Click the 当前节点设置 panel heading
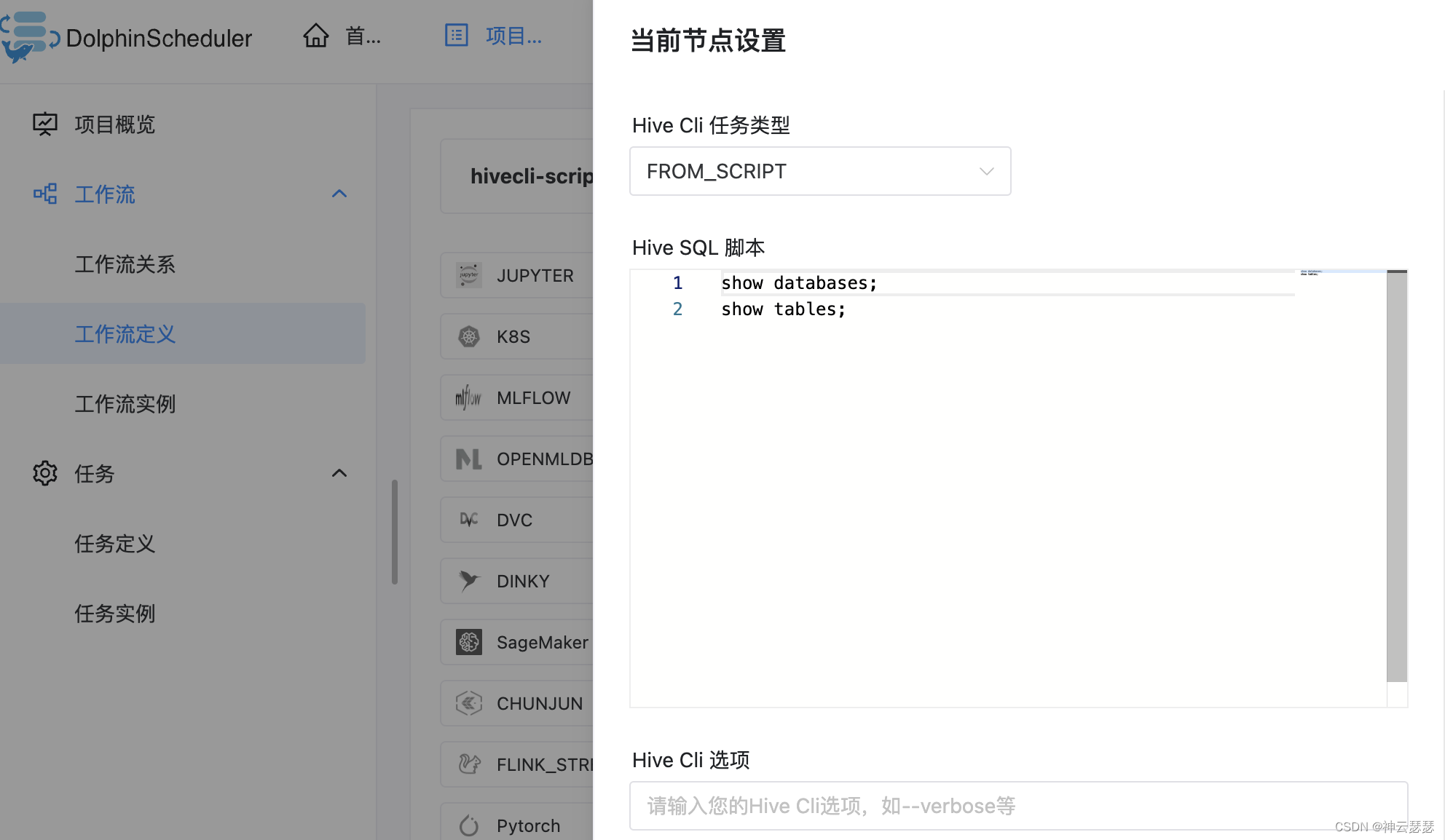This screenshot has height=840, width=1445. [x=709, y=41]
